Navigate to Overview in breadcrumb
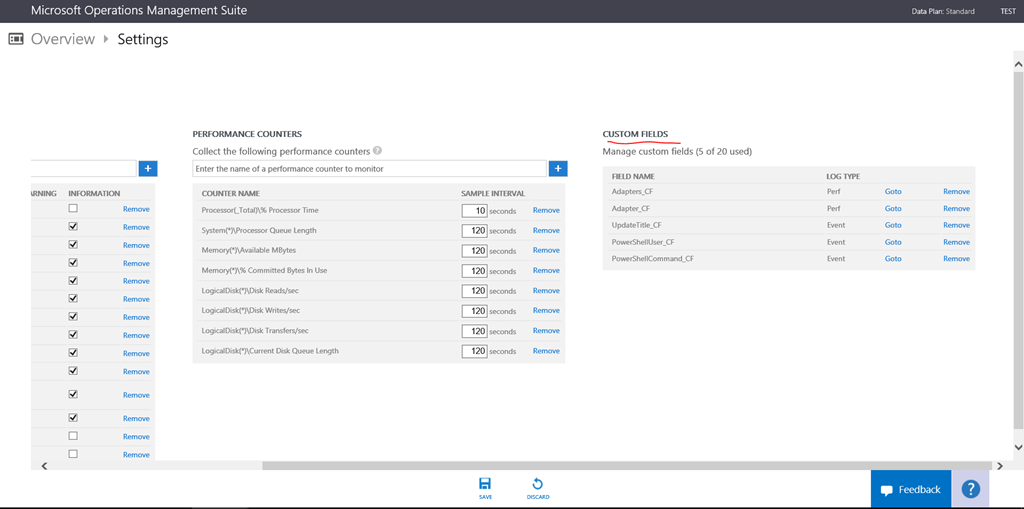This screenshot has width=1024, height=509. click(62, 39)
